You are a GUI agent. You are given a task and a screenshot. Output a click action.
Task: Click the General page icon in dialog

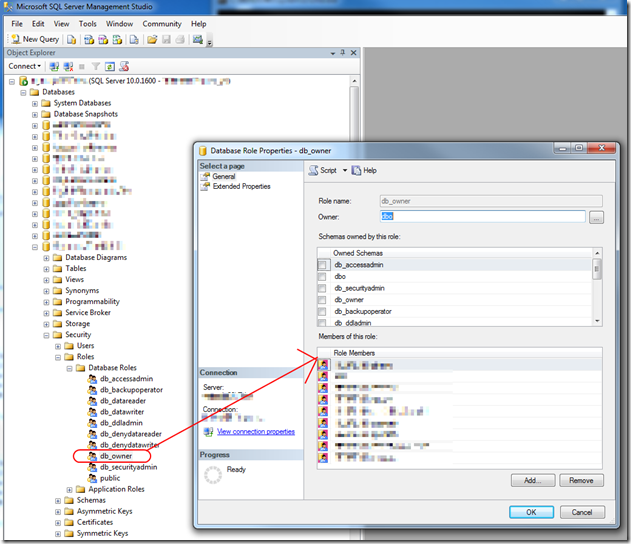pyautogui.click(x=206, y=176)
